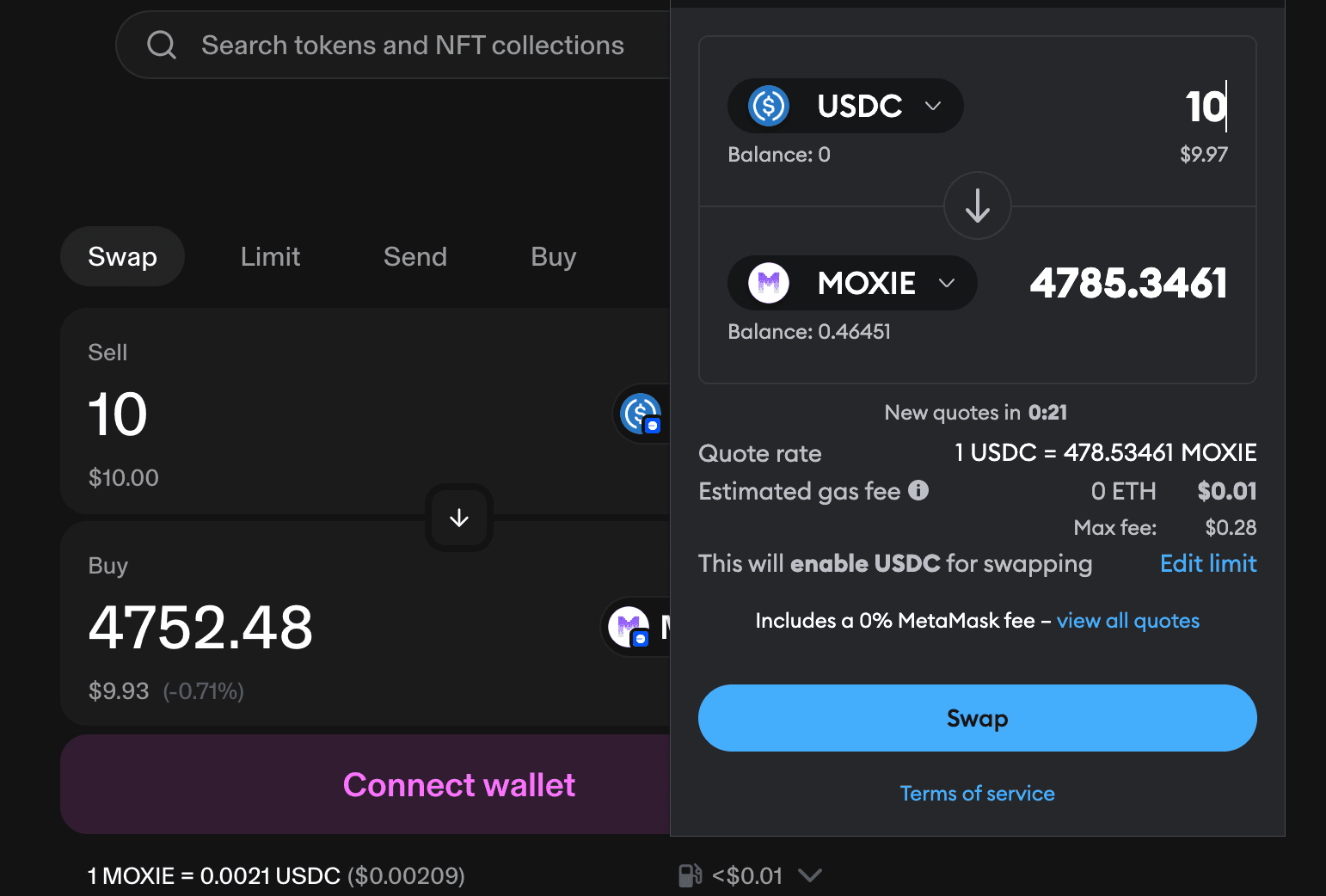Screen dimensions: 1326x896
Task: Click Connect wallet button
Action: (458, 784)
